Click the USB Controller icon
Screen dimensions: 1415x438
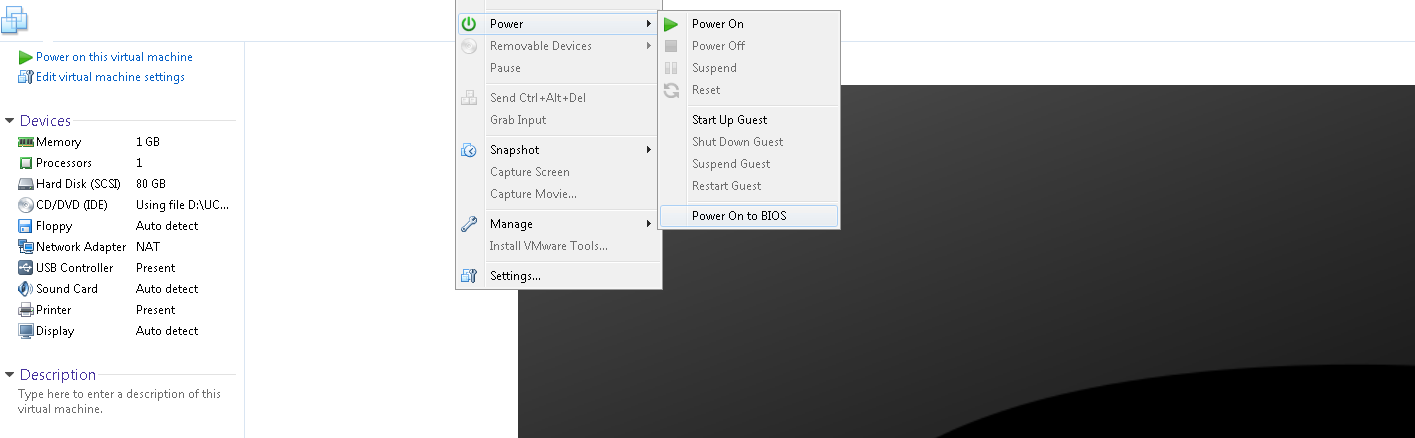click(26, 268)
